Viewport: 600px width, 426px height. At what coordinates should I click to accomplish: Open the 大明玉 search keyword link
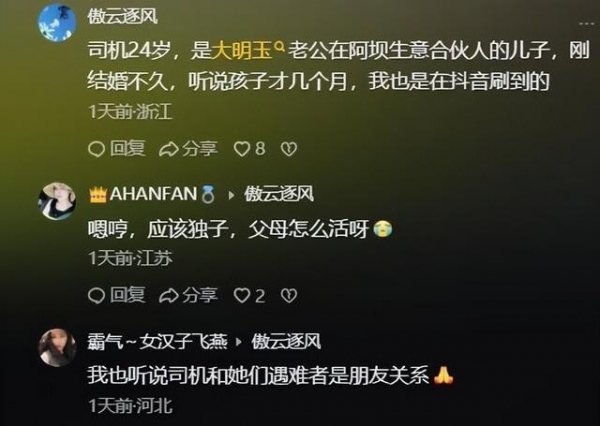point(241,51)
